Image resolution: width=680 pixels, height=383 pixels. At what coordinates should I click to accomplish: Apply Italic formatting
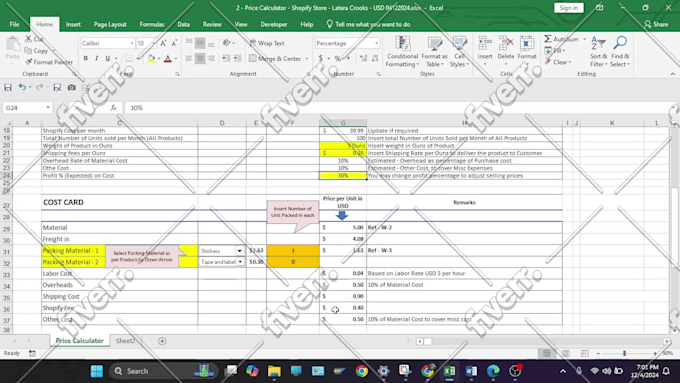coord(96,58)
